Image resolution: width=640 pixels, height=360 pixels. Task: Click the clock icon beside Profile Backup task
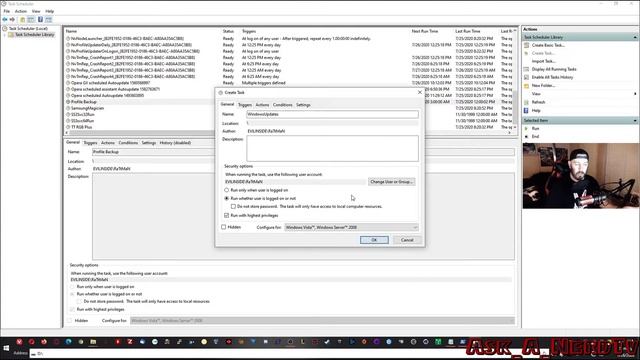tap(68, 102)
